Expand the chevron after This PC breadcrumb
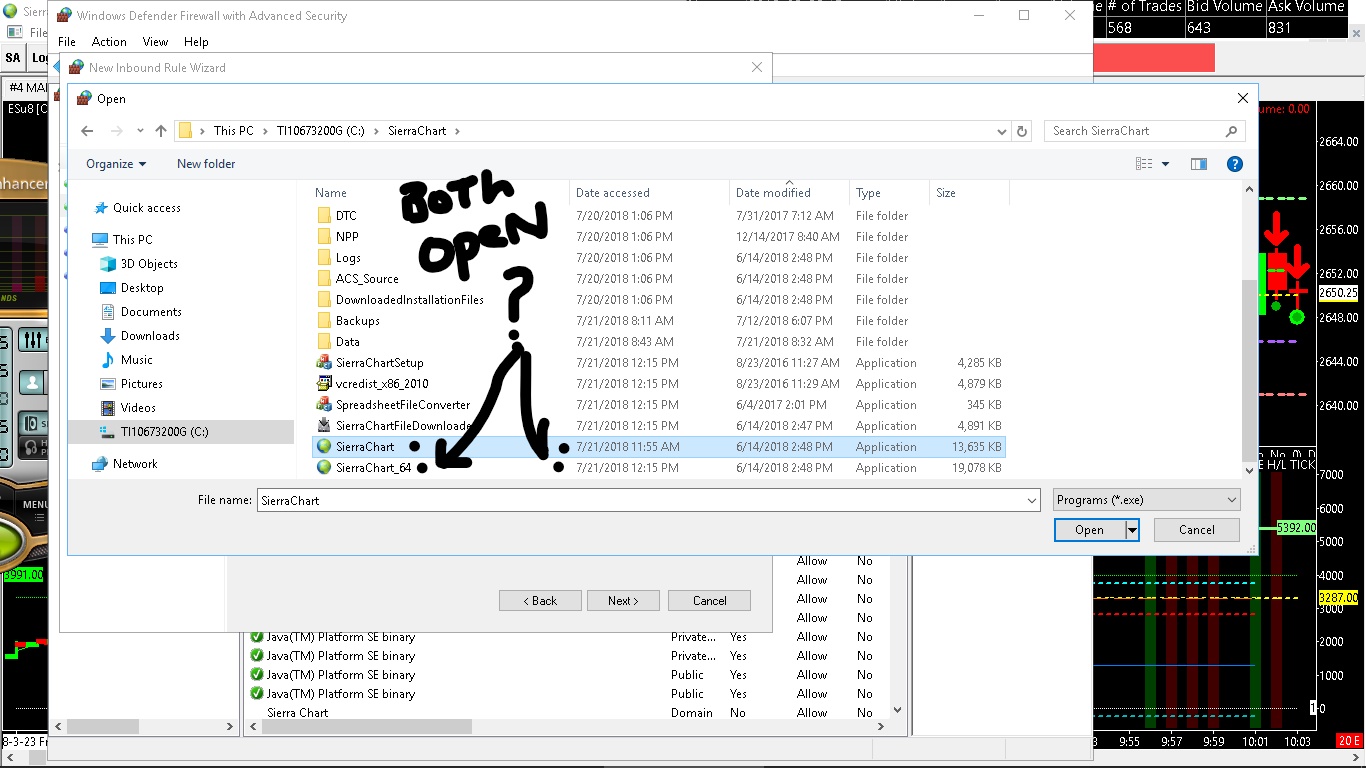The width and height of the screenshot is (1366, 768). pyautogui.click(x=264, y=131)
